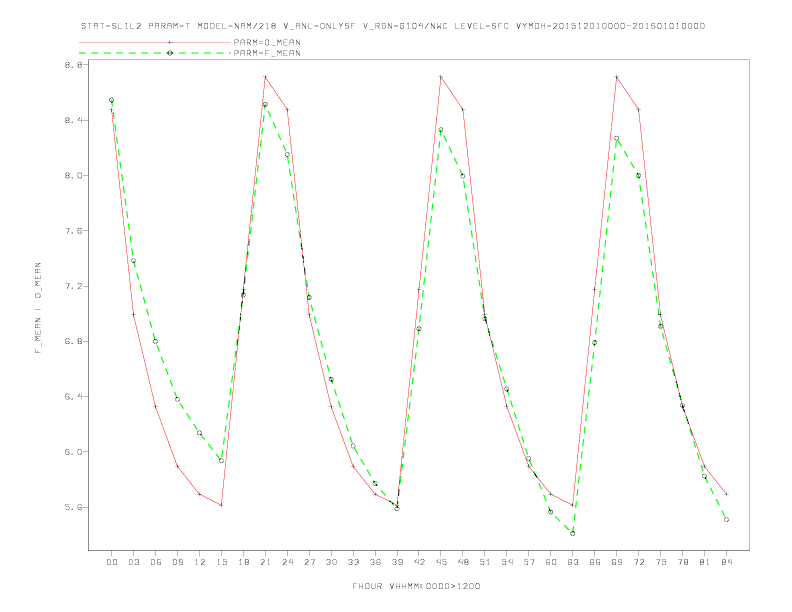Click the 8.0 y-axis tick label
Image resolution: width=792 pixels, height=612 pixels.
73,176
